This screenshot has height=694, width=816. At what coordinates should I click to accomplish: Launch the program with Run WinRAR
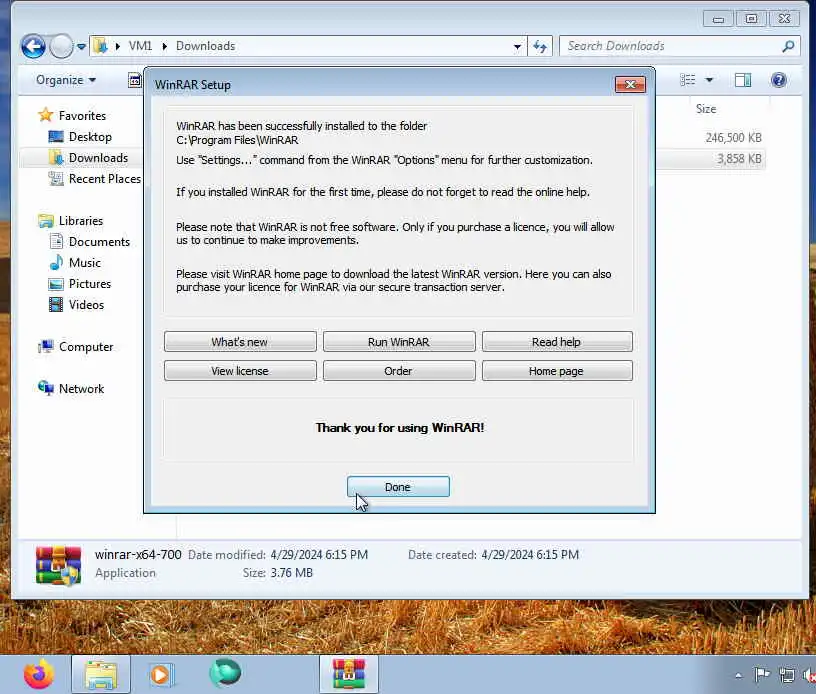(399, 342)
